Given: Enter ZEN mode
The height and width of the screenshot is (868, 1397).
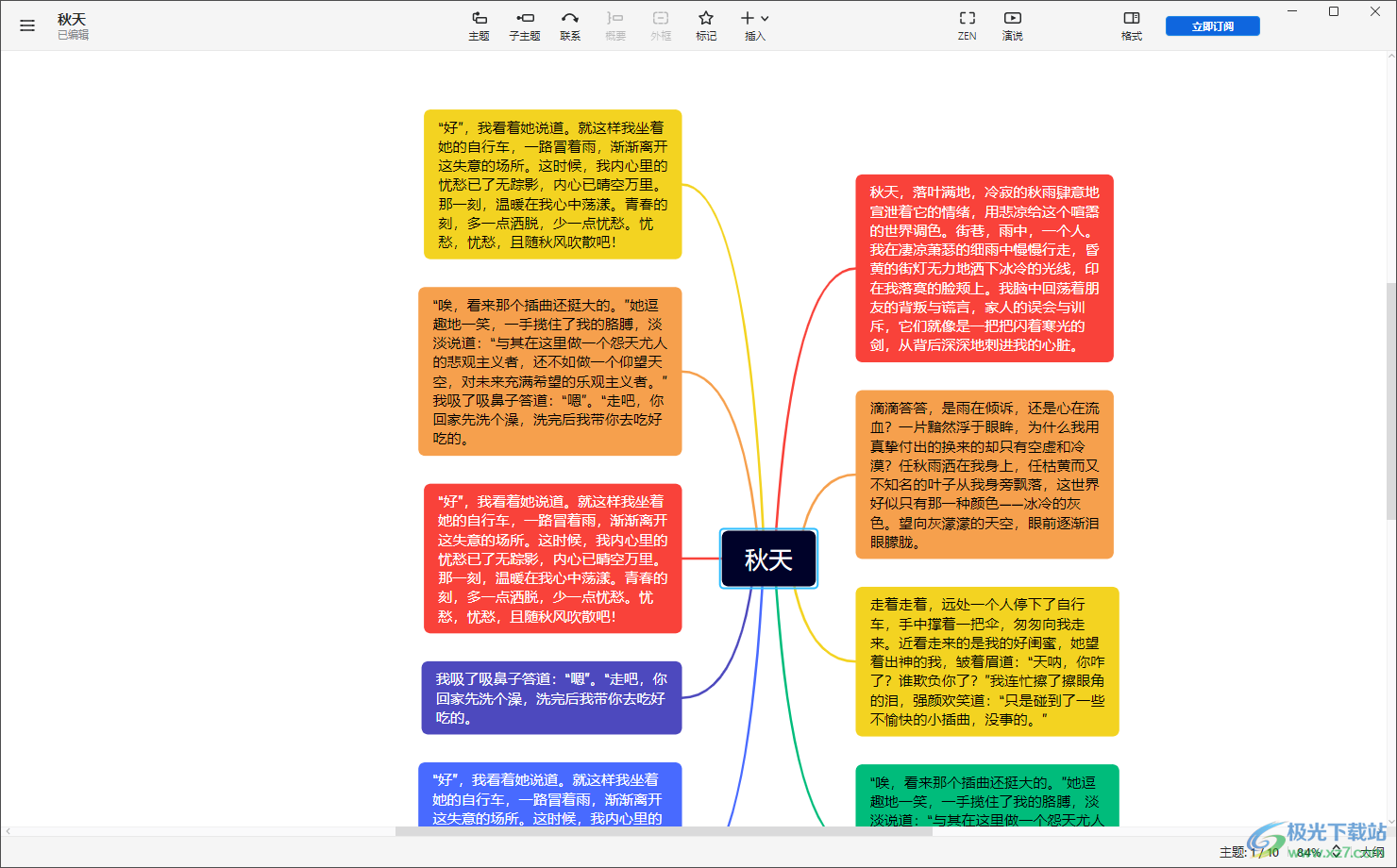Looking at the screenshot, I should coord(968,25).
